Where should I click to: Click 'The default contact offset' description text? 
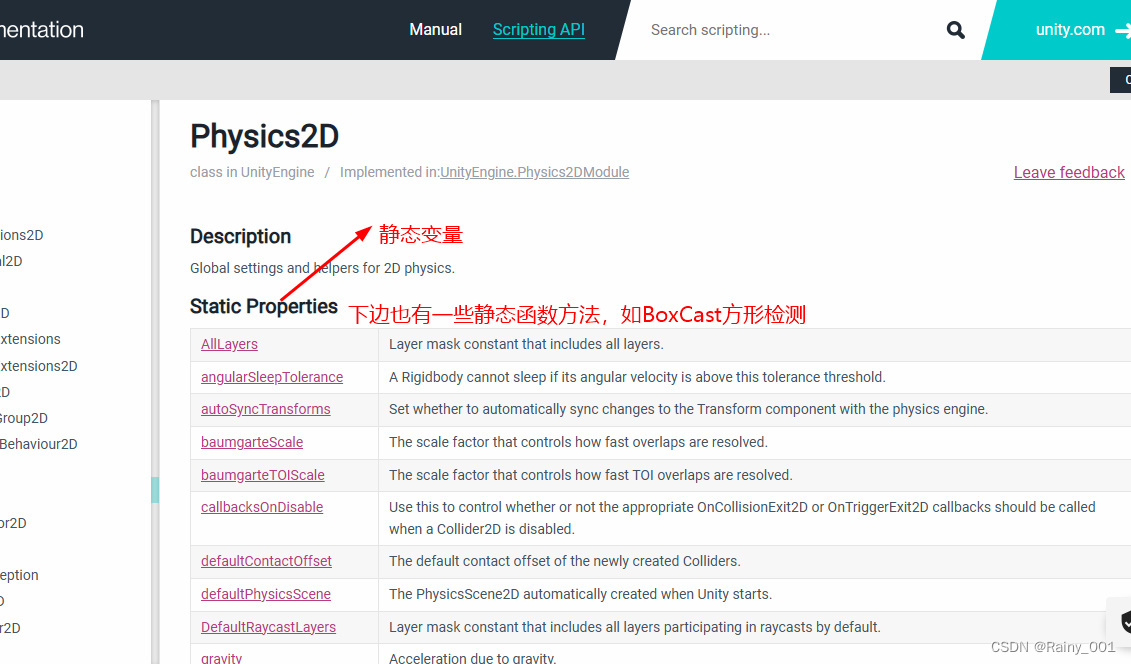coord(565,561)
